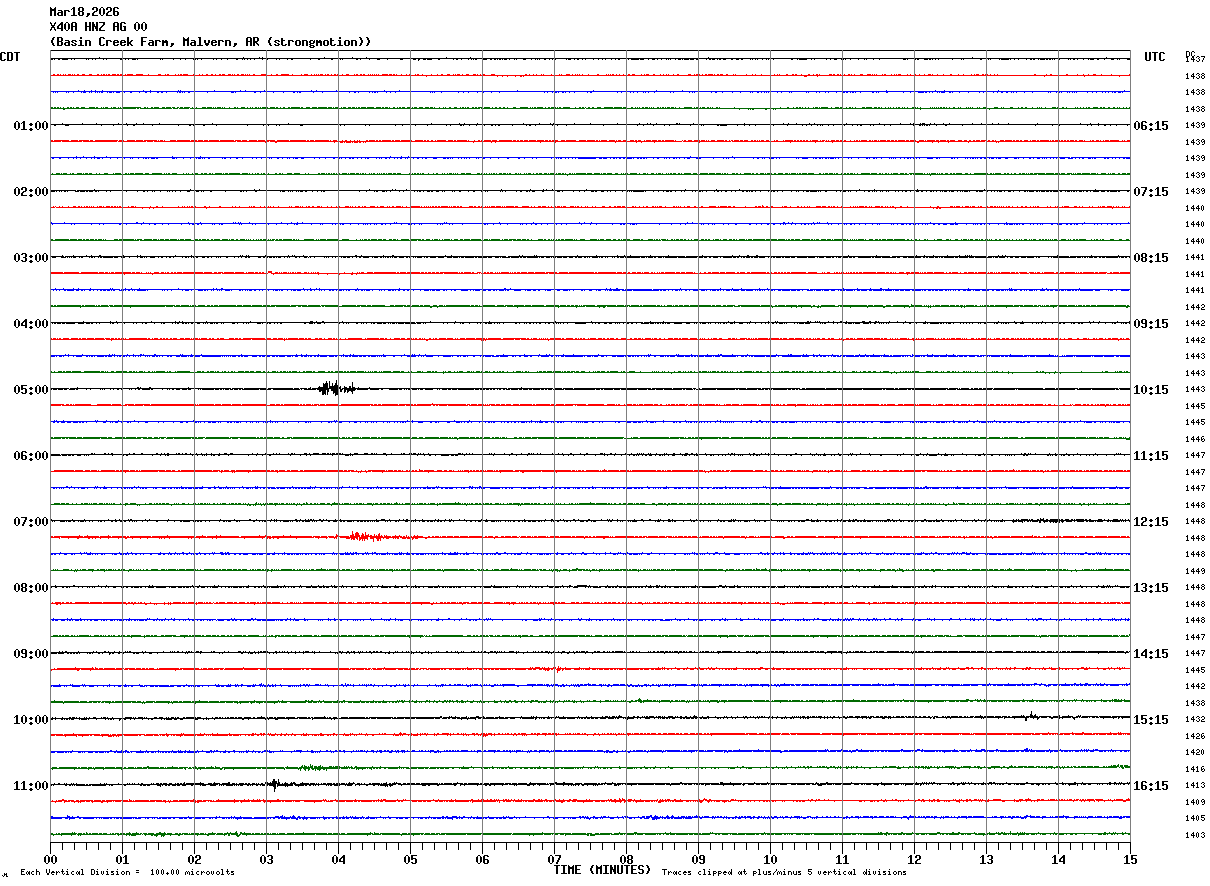Click the '12' minute tick label
The image size is (1210, 886).
(914, 859)
